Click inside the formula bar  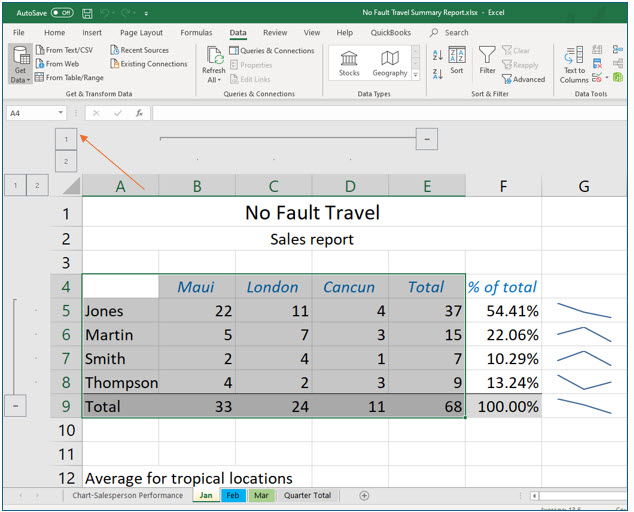point(389,113)
